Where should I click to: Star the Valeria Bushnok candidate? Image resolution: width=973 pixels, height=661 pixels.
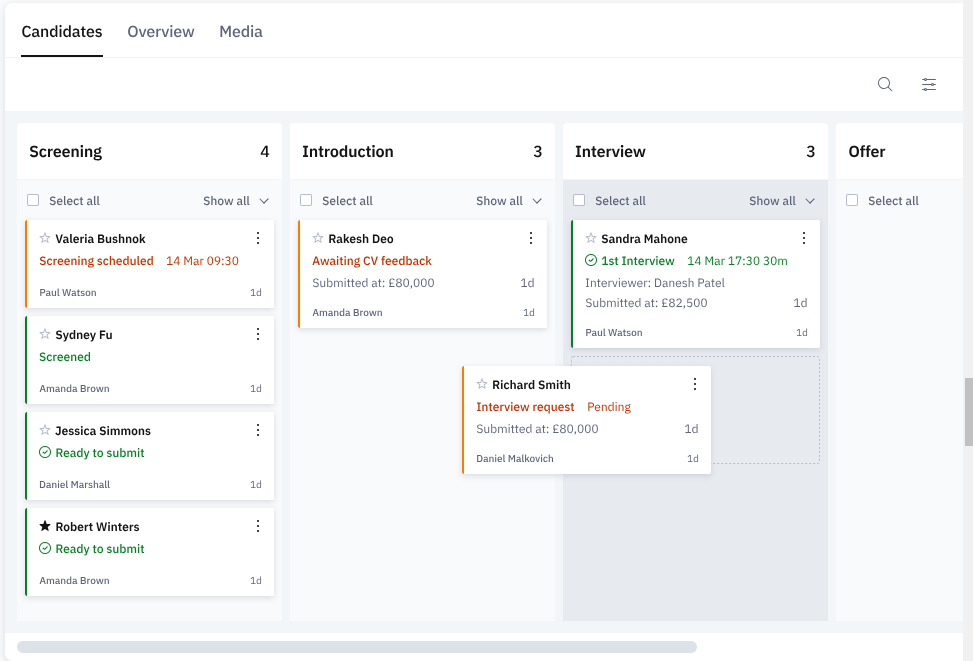point(45,239)
